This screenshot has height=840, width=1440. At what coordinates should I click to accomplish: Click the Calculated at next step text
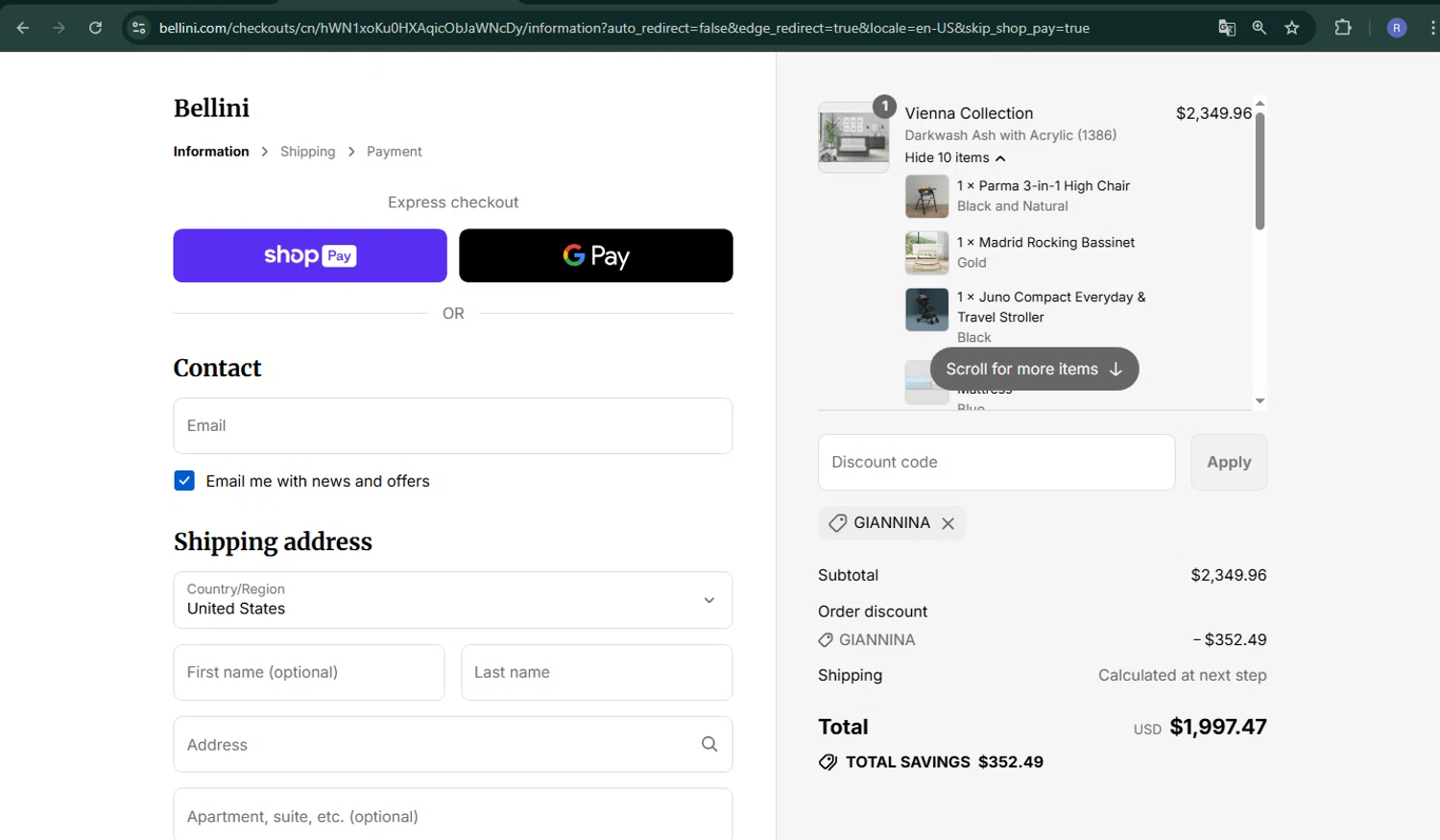coord(1183,675)
